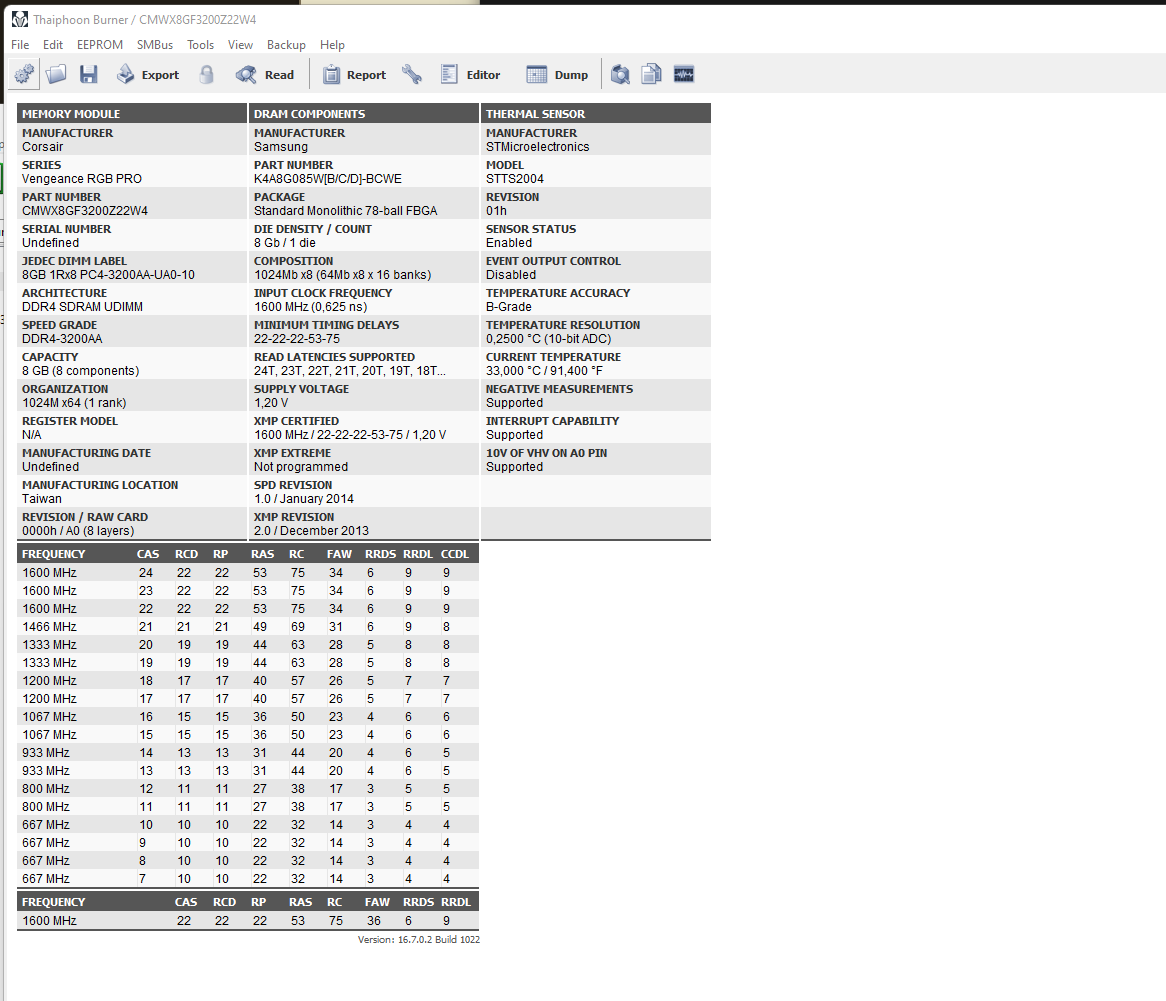Viewport: 1166px width, 1001px height.
Task: Click the magnifier search icon in toolbar
Action: click(620, 74)
